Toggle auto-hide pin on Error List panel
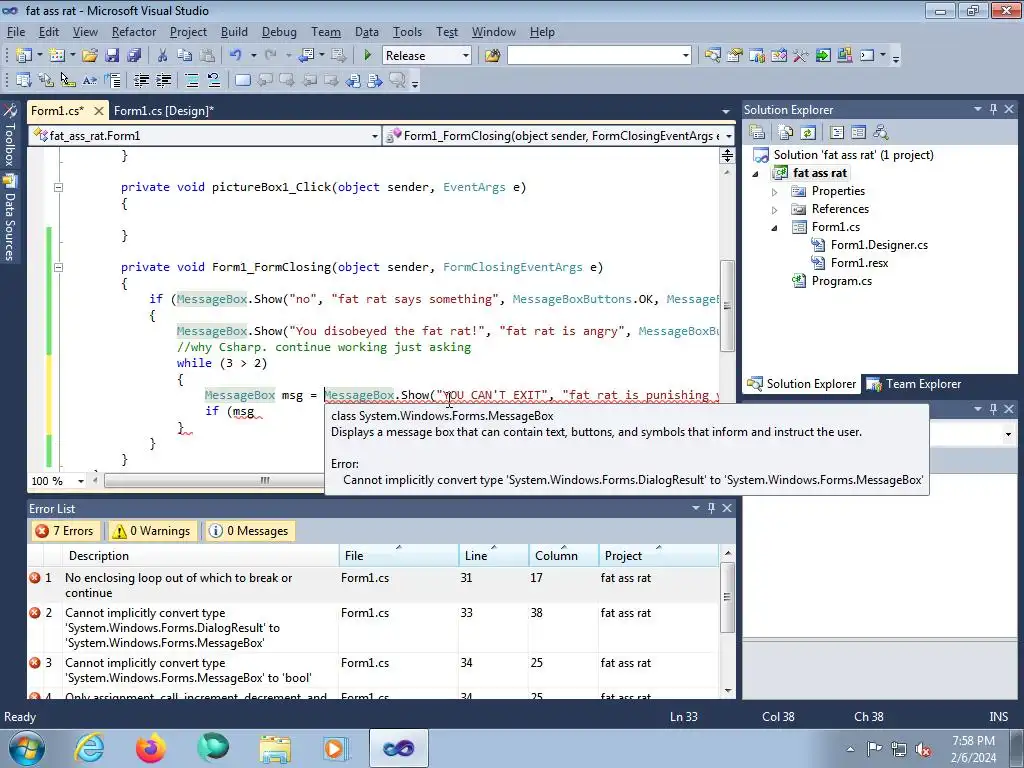 click(x=711, y=508)
